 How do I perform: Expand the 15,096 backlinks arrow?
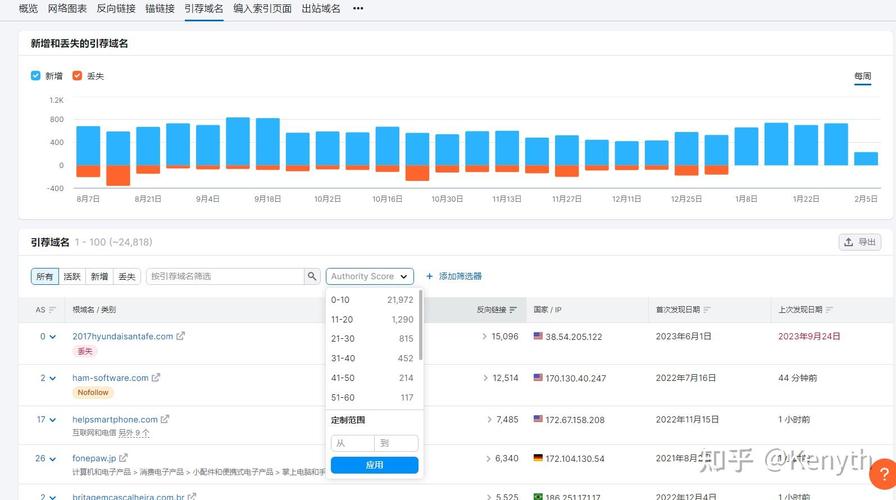[485, 337]
